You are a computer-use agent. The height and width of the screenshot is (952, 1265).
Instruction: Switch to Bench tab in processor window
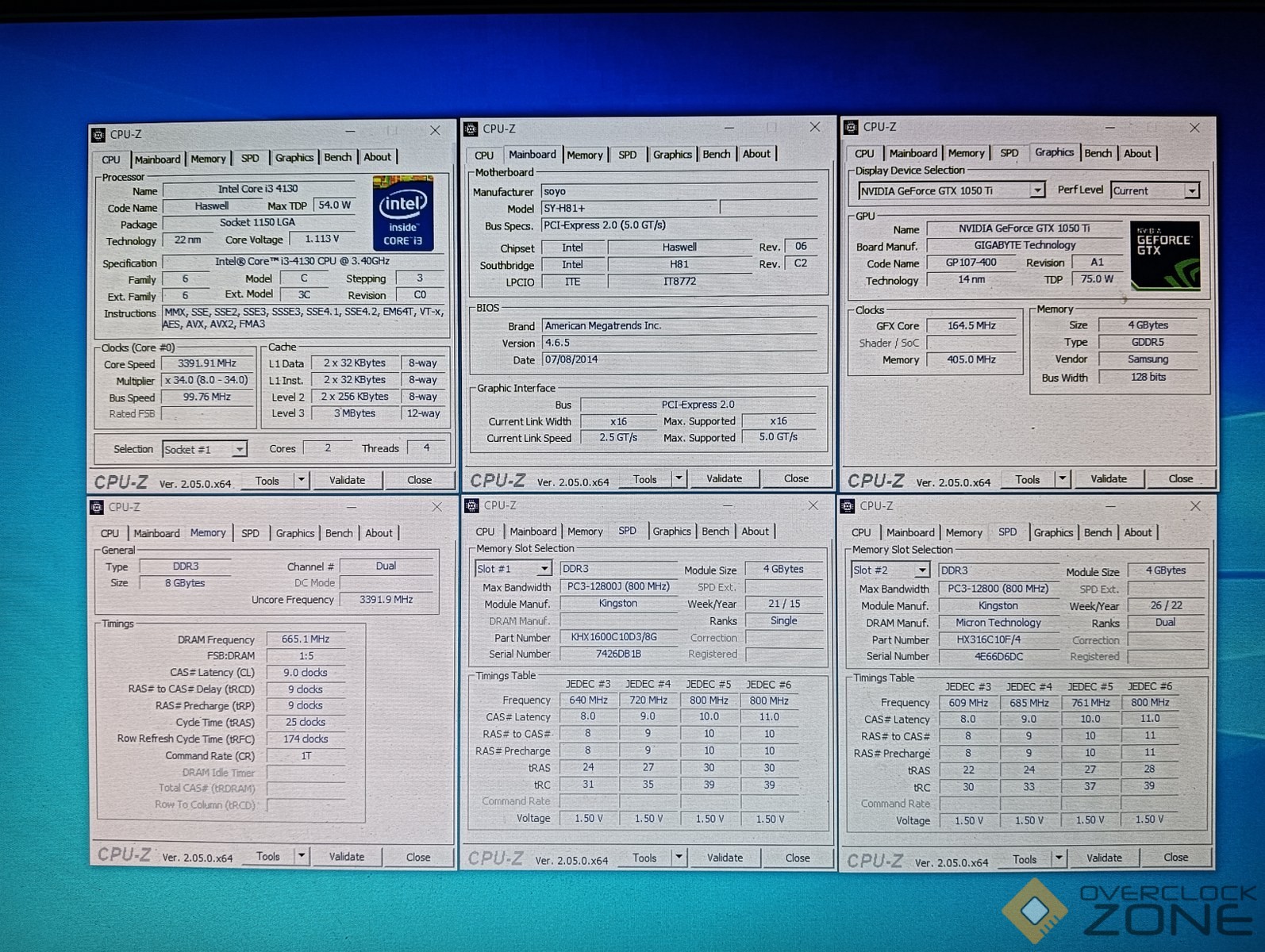click(337, 158)
